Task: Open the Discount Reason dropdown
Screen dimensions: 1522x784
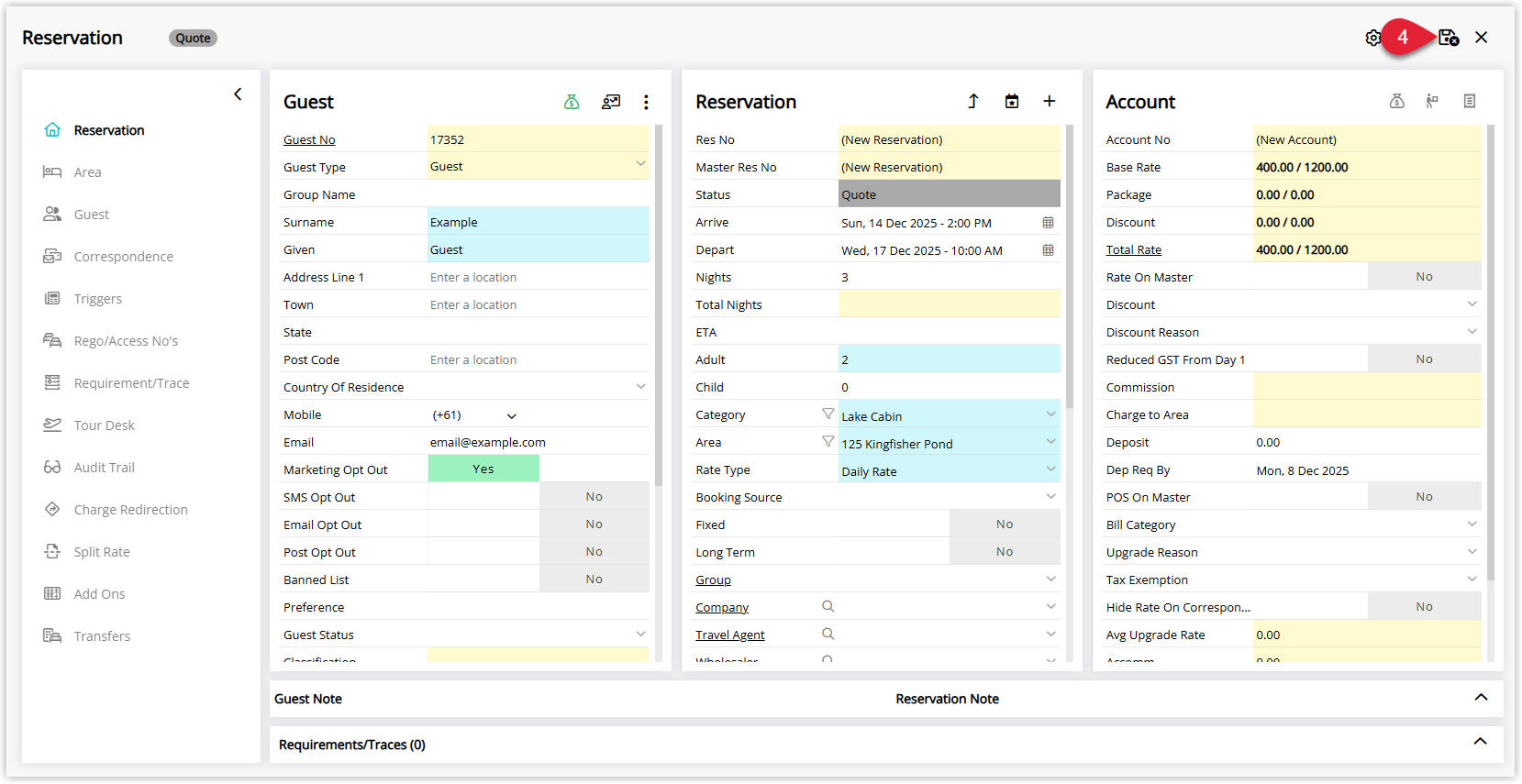Action: pyautogui.click(x=1472, y=331)
